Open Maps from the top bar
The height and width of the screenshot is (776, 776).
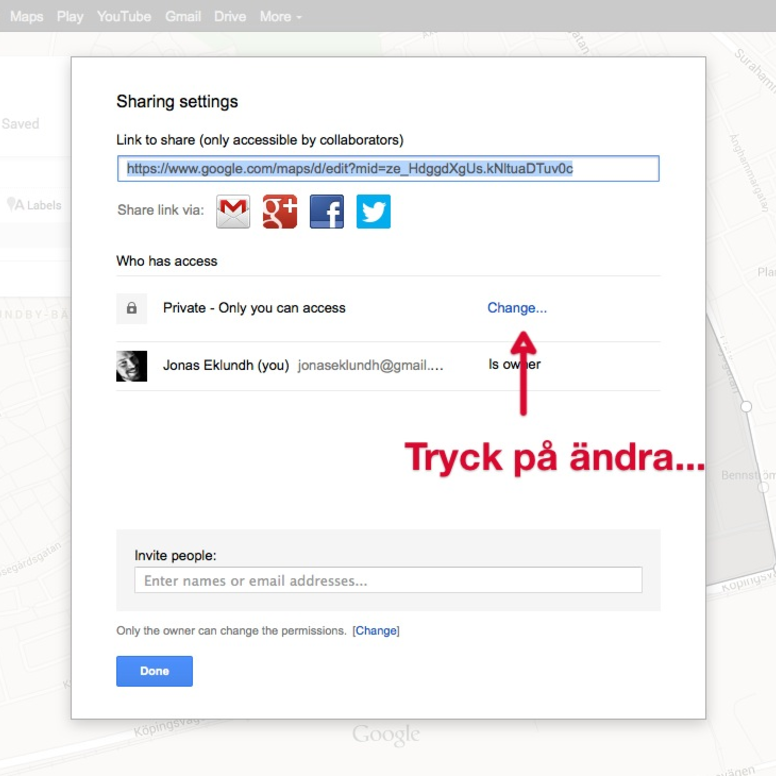[x=26, y=17]
